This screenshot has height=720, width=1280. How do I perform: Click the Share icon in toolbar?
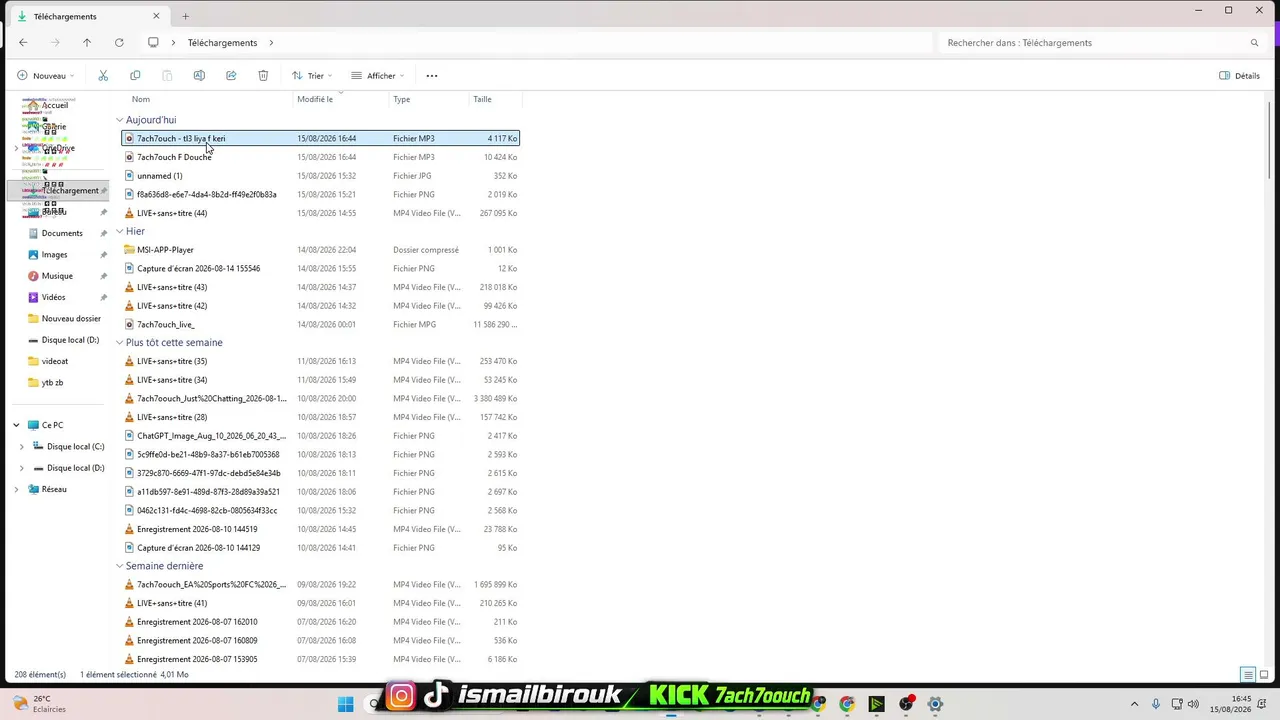coord(231,76)
